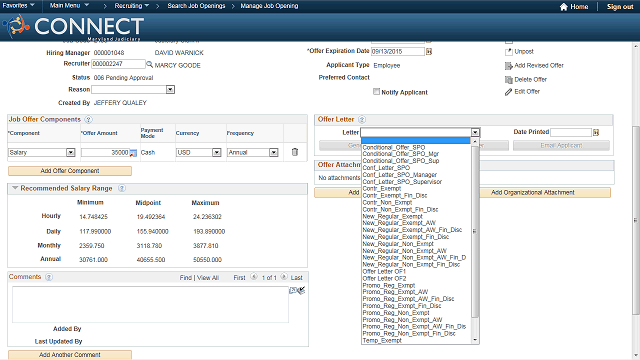640x360 pixels.
Task: Enable the Notify Applicant checkbox
Action: click(376, 92)
